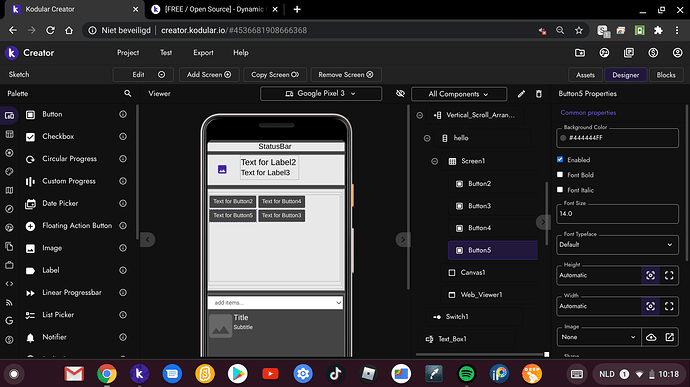Switch to the Designer tab
690x387 pixels.
pyautogui.click(x=625, y=75)
